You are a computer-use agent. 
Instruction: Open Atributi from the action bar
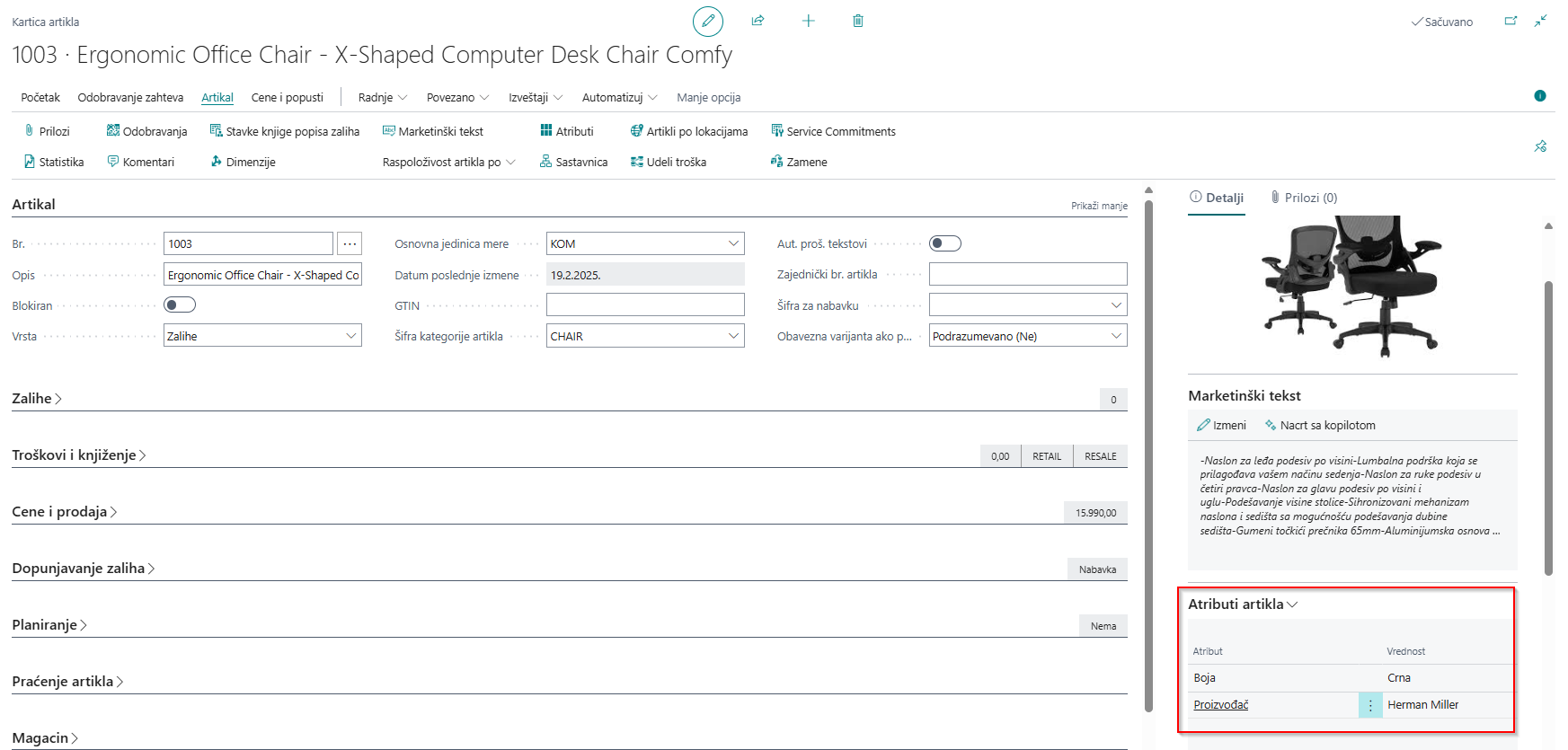(566, 131)
